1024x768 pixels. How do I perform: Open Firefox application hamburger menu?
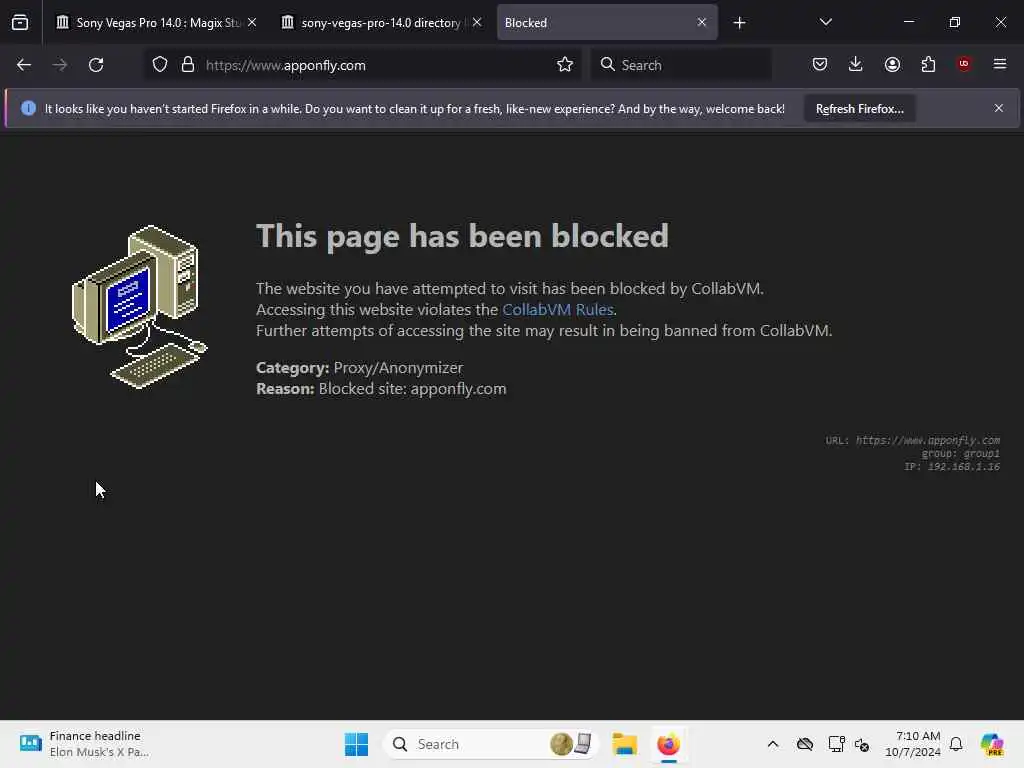click(1000, 64)
